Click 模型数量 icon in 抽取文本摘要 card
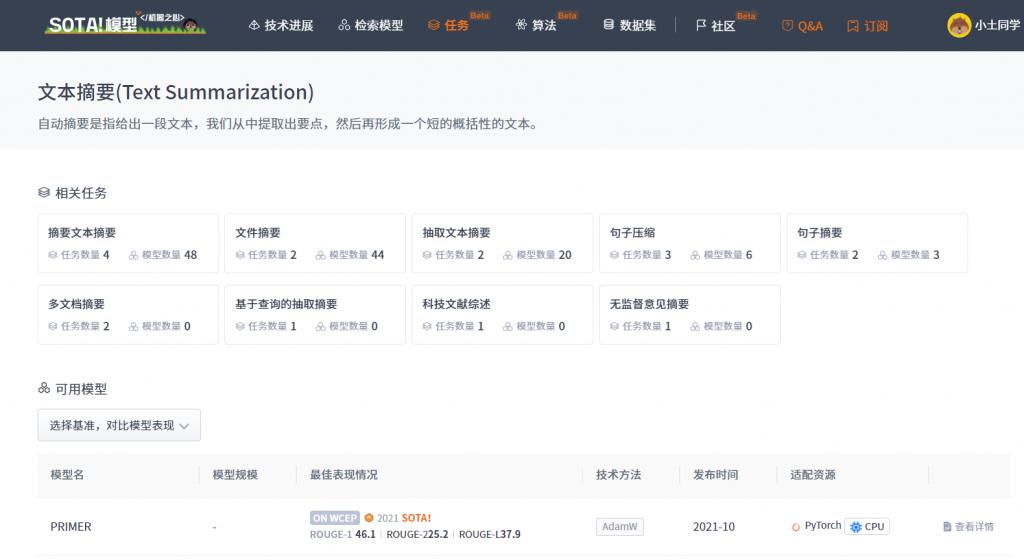This screenshot has width=1024, height=560. coord(508,255)
